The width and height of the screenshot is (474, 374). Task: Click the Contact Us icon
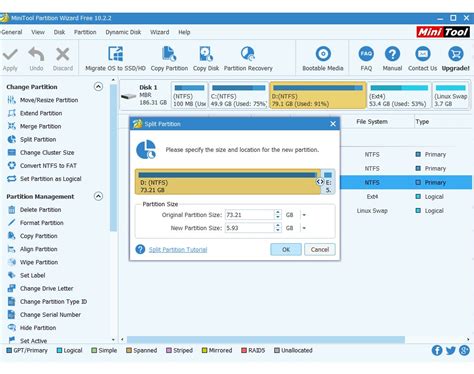pos(422,54)
